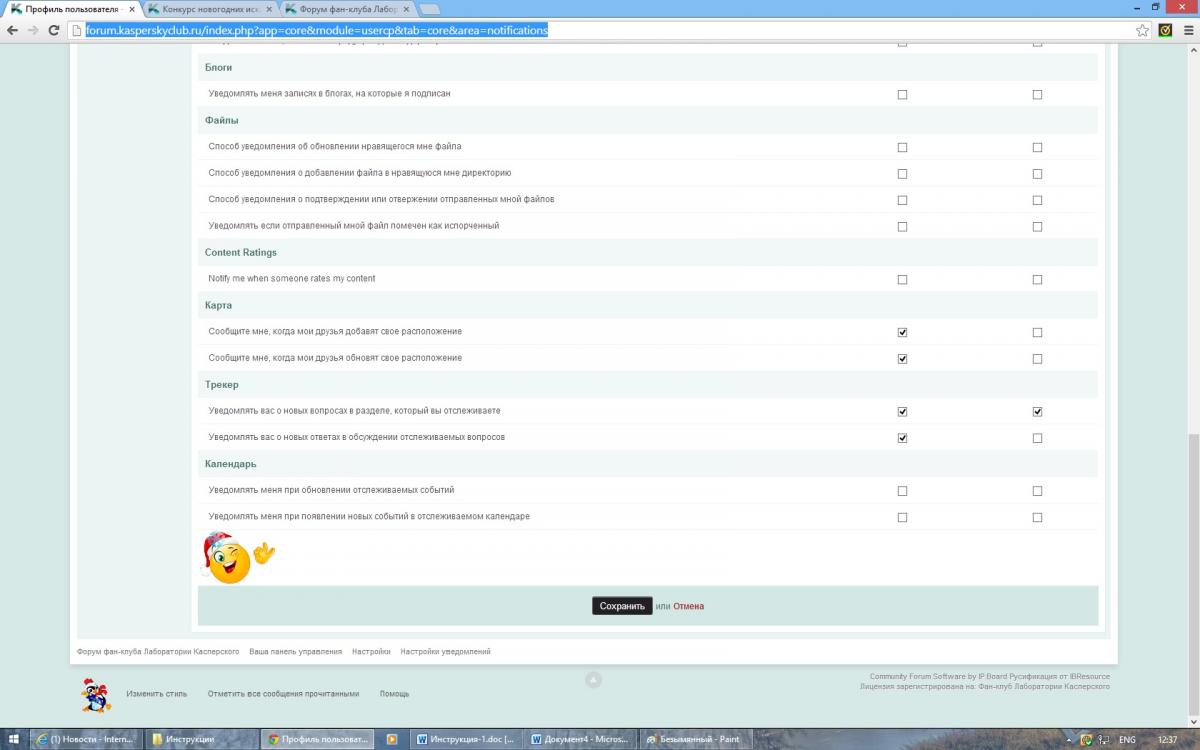Toggle left-column checkbox for liked file update
Screen dimensions: 1200x750
(902, 148)
